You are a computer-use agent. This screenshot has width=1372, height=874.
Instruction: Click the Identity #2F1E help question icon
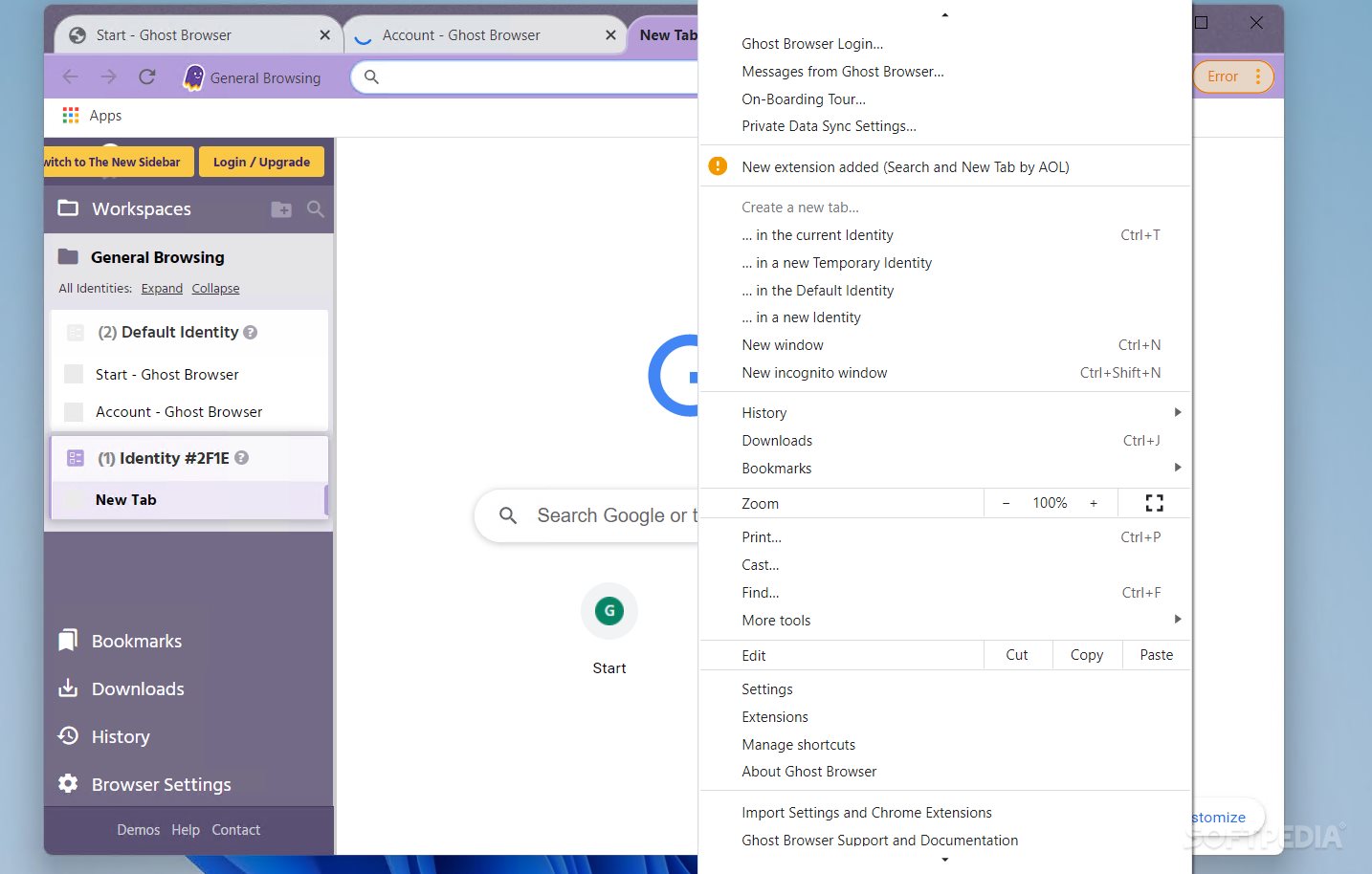click(242, 458)
